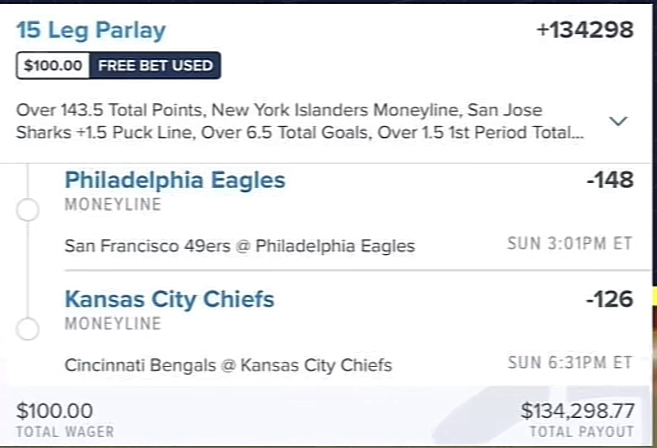Click the SUN 6:31PM ET game time
657x448 pixels.
click(x=570, y=364)
